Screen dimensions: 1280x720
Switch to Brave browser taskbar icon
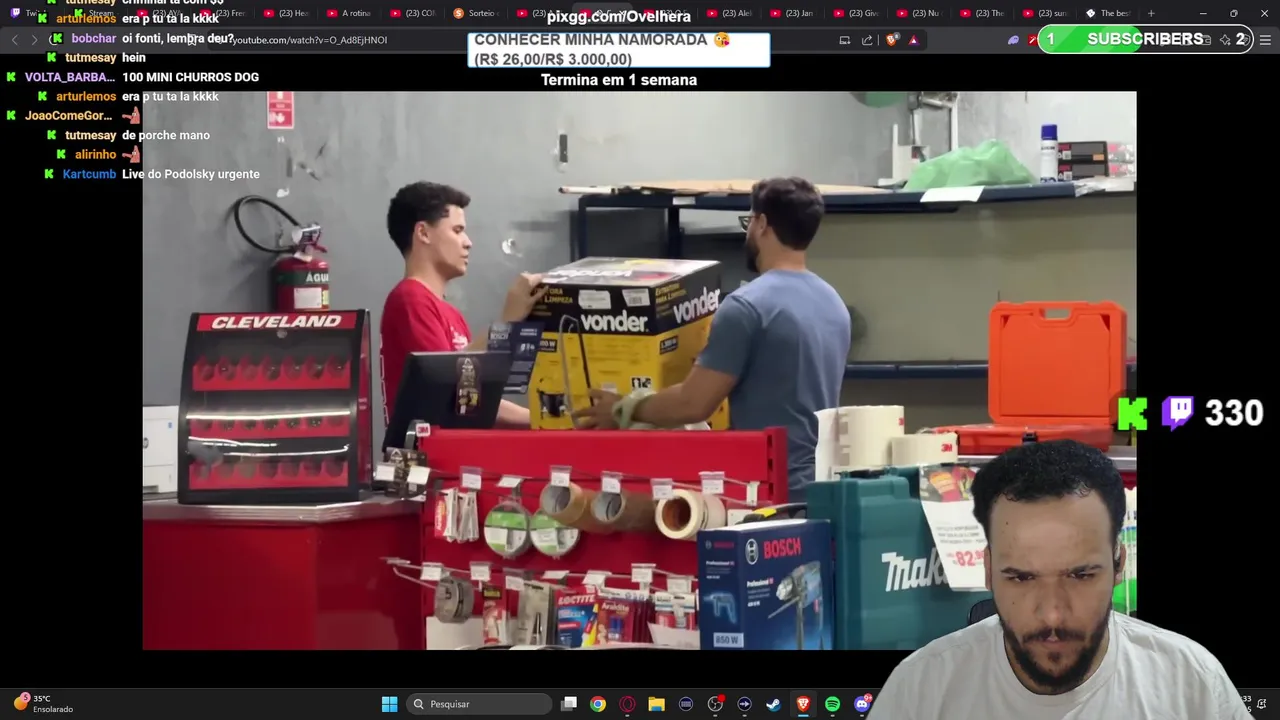[x=803, y=704]
